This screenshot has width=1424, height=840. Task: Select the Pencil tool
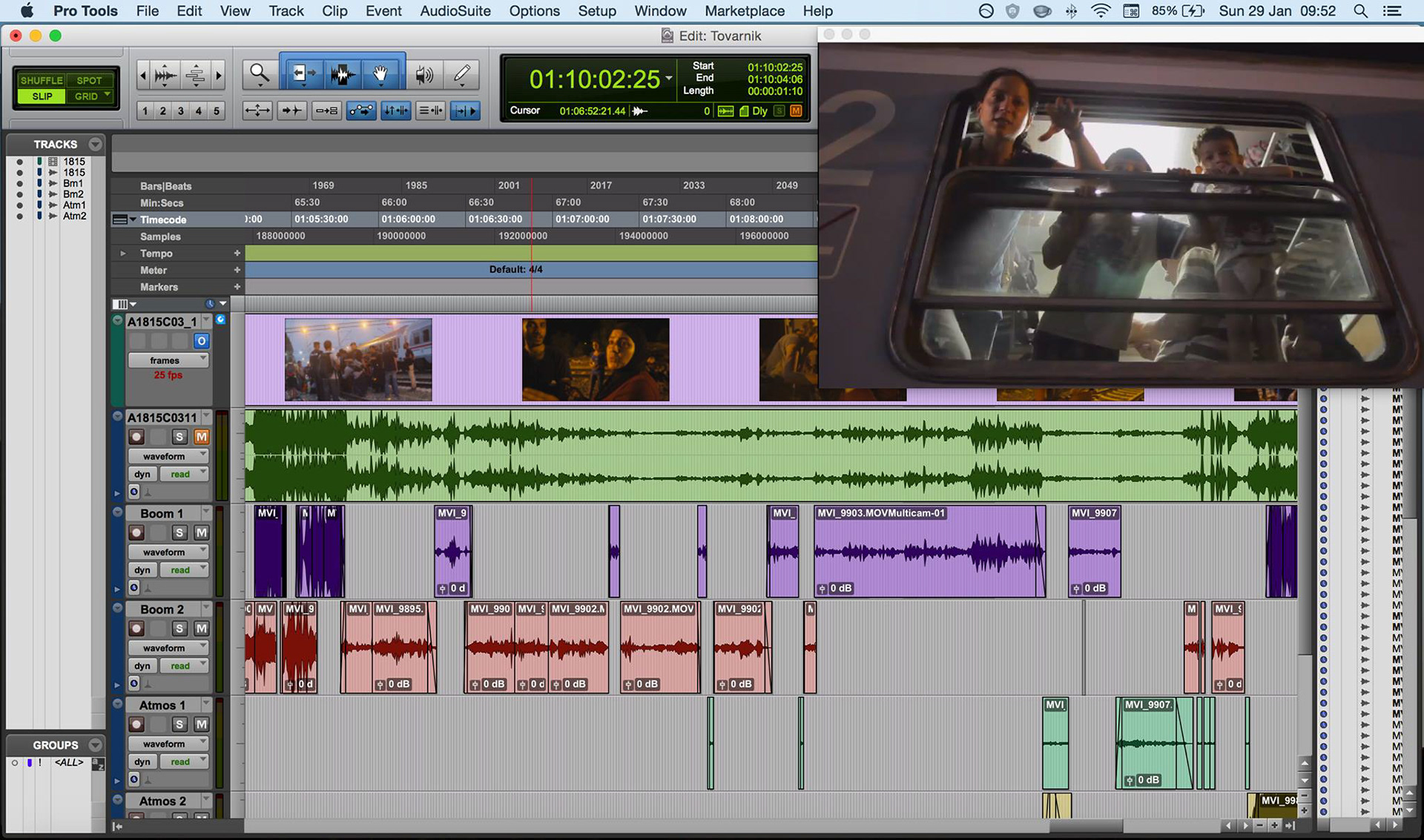(462, 73)
